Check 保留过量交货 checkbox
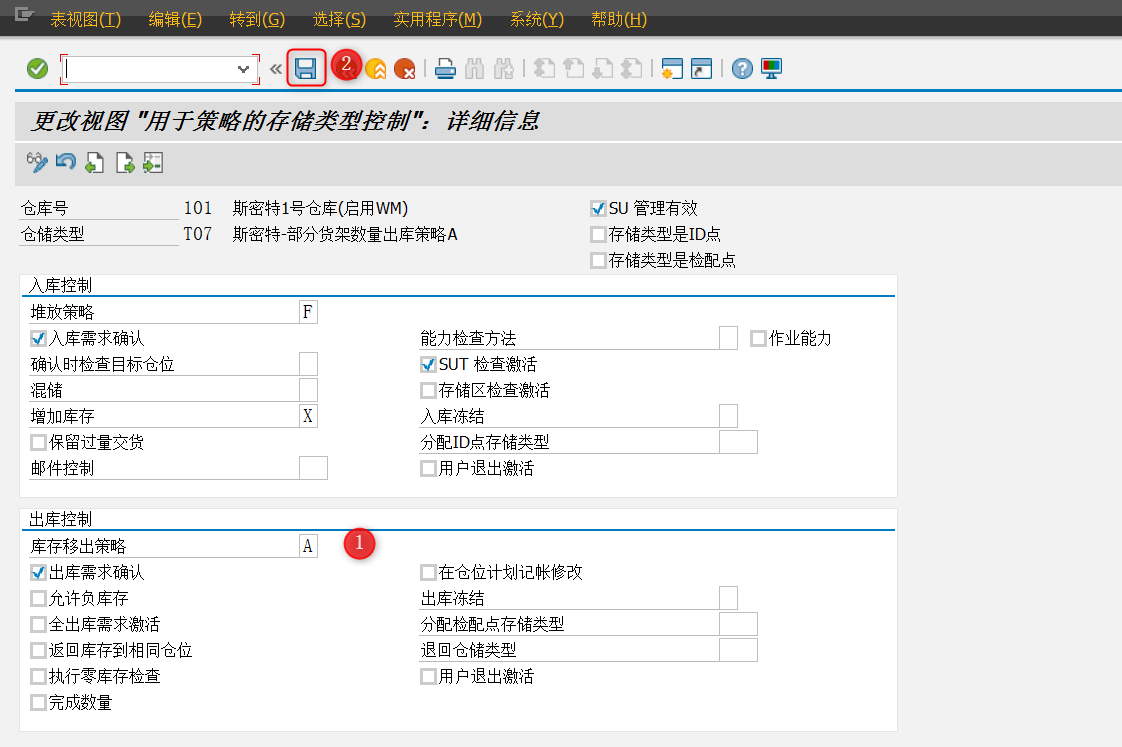 coord(39,441)
